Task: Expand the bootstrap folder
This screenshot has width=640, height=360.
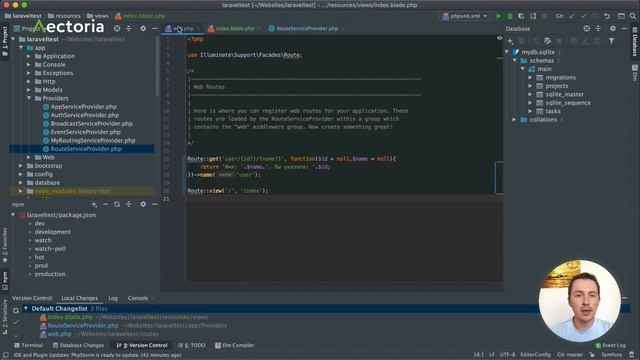Action: [21, 166]
